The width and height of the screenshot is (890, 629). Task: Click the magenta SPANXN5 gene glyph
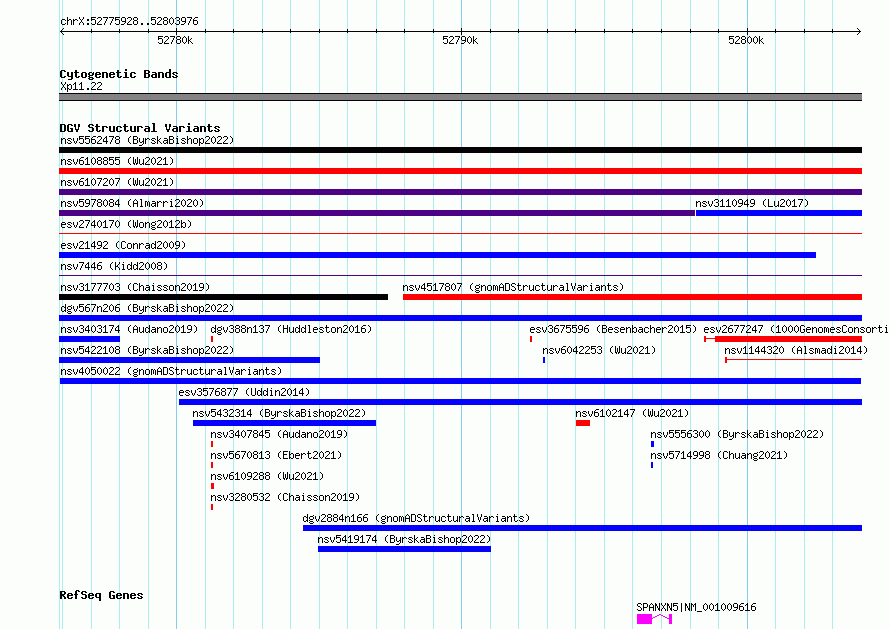[654, 619]
